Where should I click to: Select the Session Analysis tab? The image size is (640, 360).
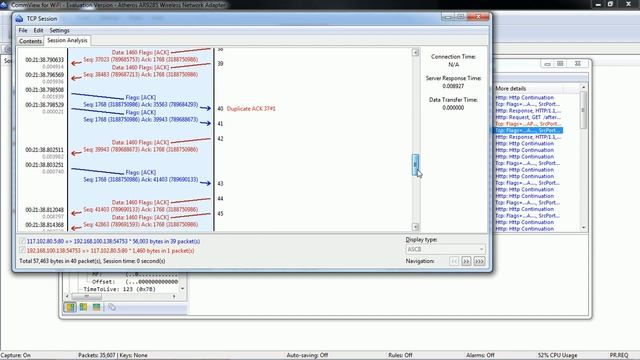click(x=67, y=40)
